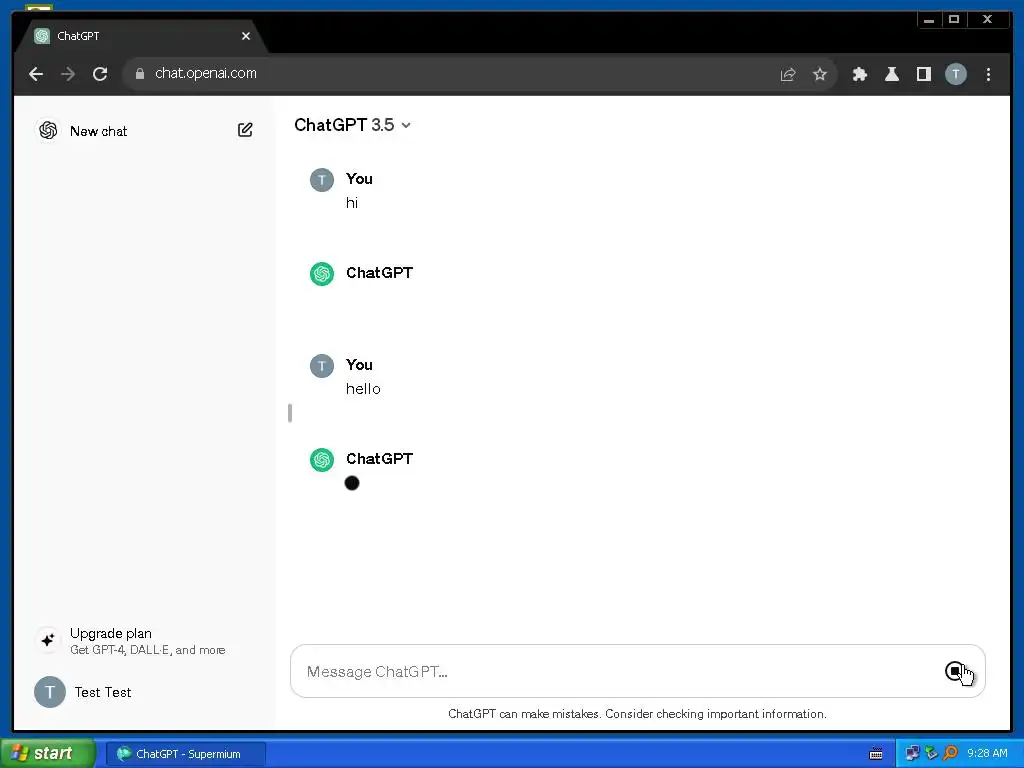The width and height of the screenshot is (1024, 768).
Task: Click the 9:28 AM system clock
Action: [x=987, y=754]
